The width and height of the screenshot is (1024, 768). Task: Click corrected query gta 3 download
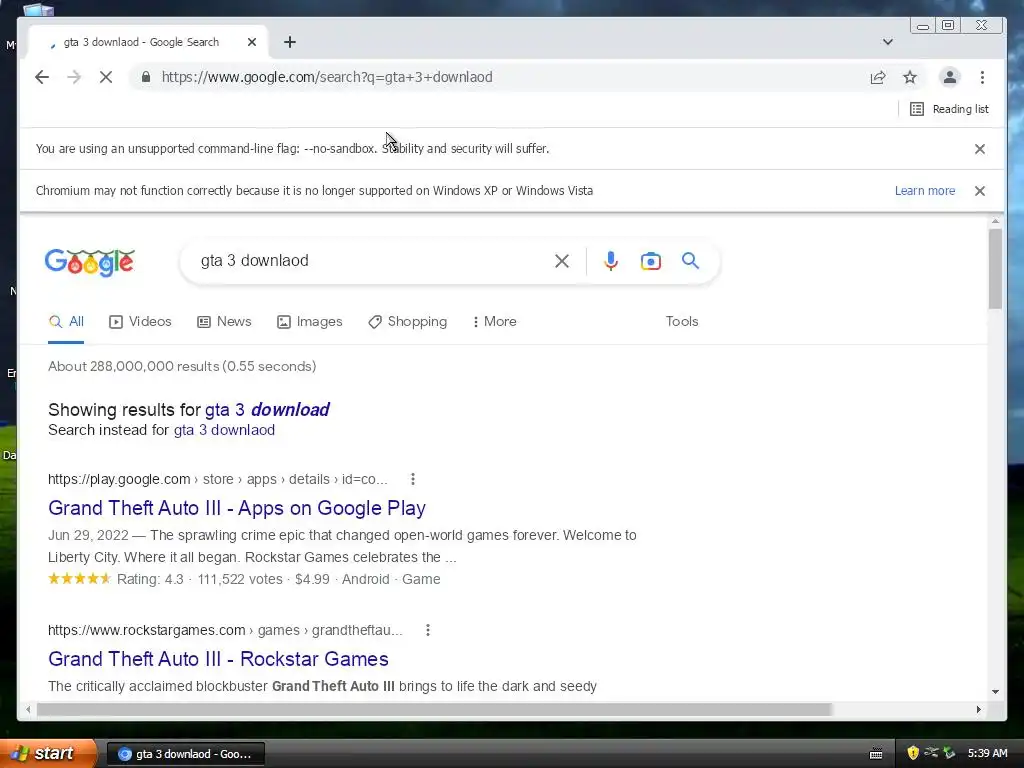(267, 409)
